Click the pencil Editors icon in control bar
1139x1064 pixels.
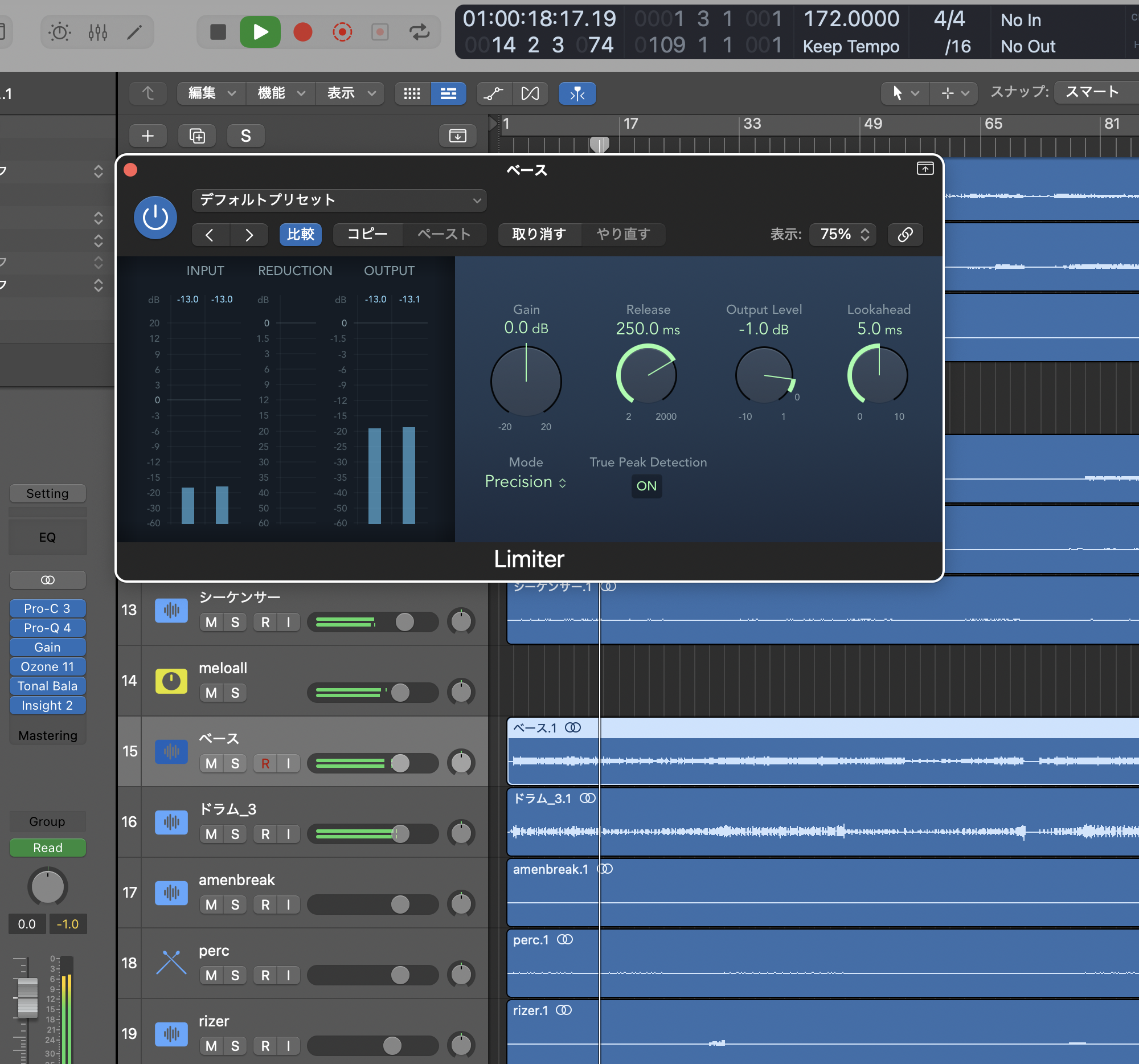[134, 32]
